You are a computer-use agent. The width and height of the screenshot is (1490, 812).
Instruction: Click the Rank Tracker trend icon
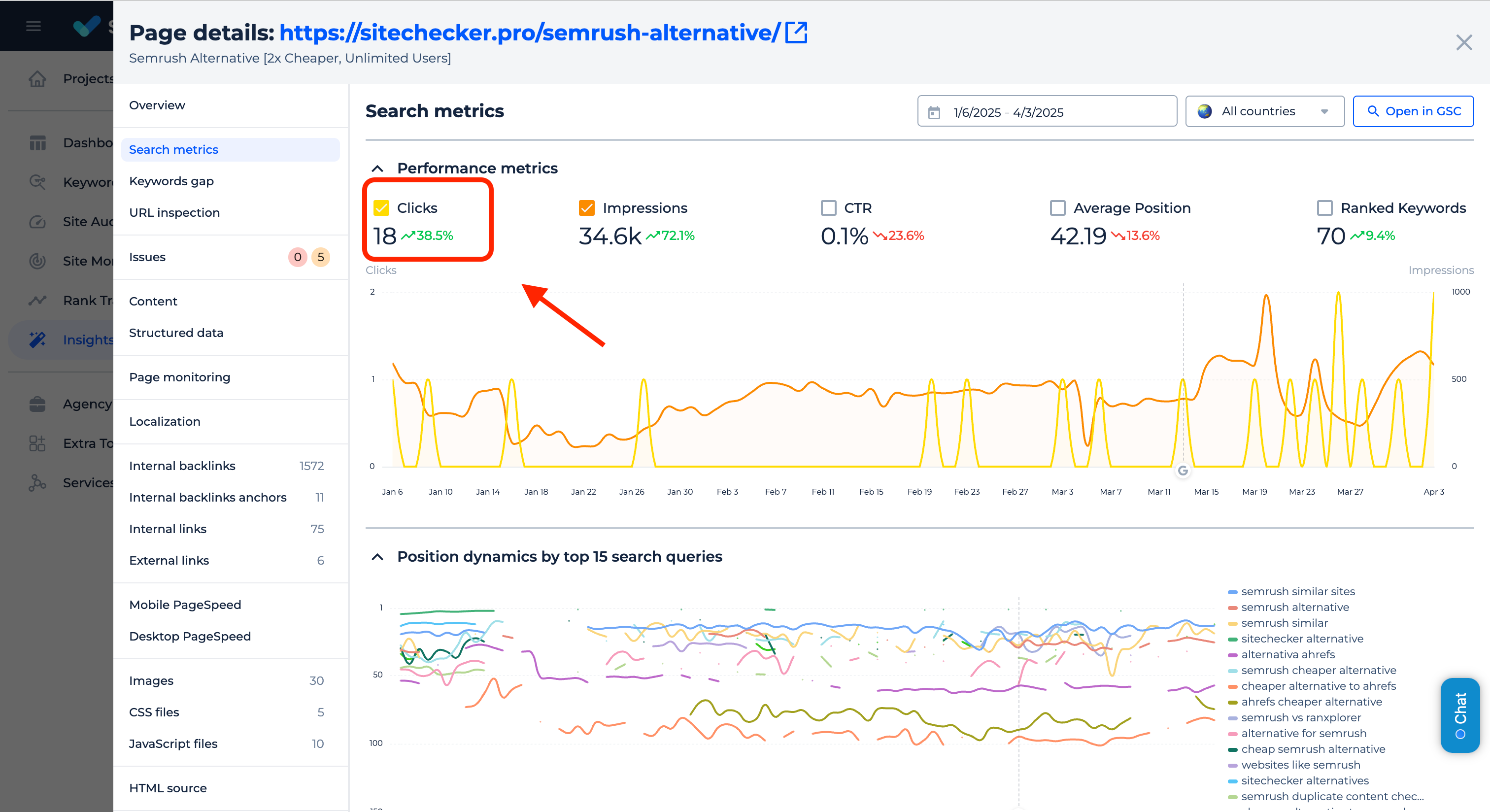[x=37, y=300]
